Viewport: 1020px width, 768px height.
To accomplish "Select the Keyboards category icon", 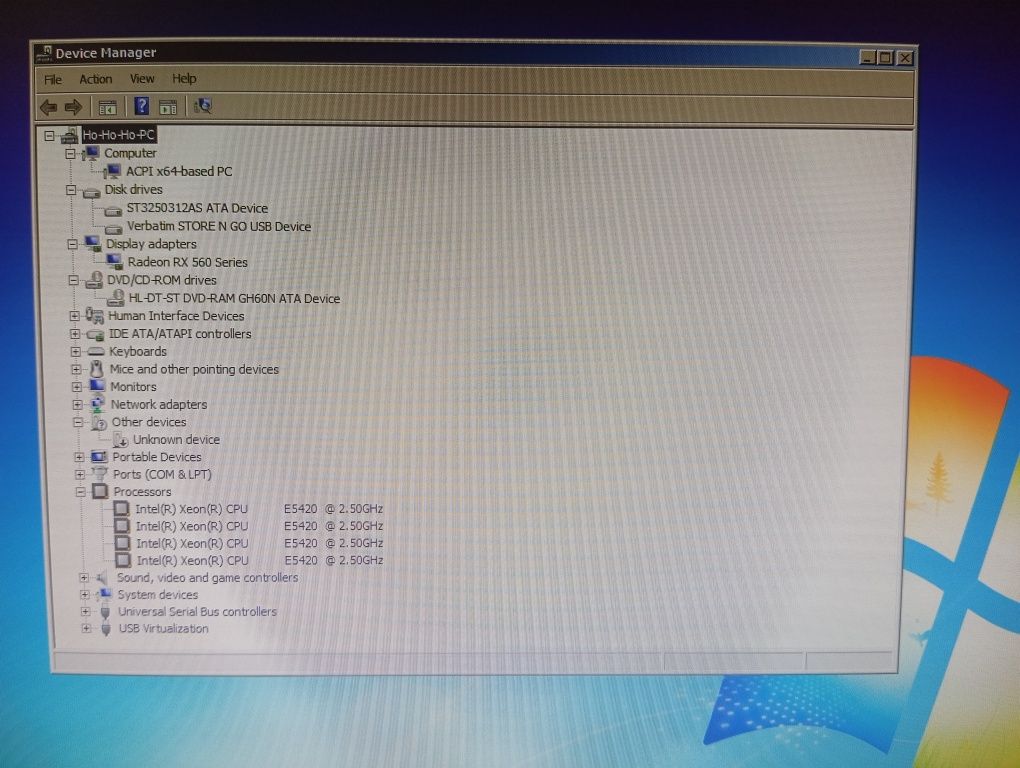I will pyautogui.click(x=96, y=352).
